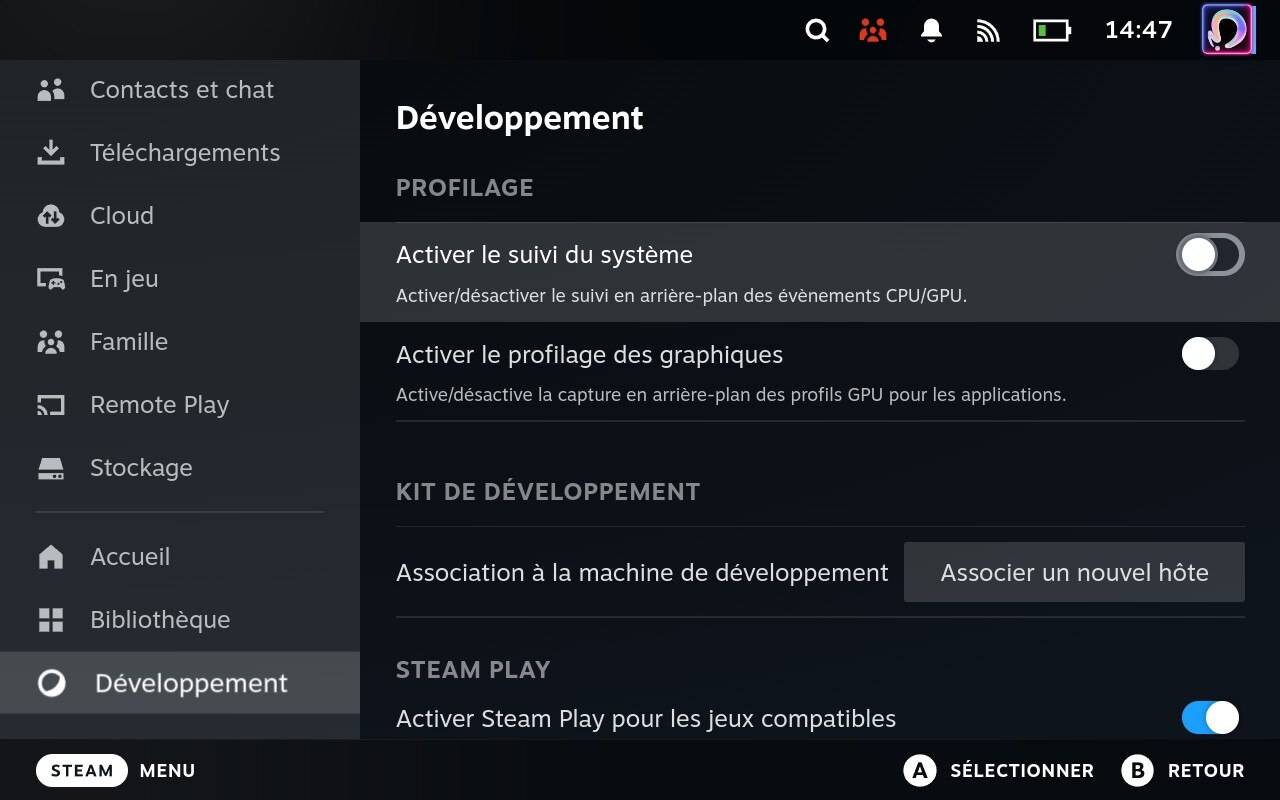1280x800 pixels.
Task: Click the Stockage drive icon
Action: pyautogui.click(x=51, y=468)
